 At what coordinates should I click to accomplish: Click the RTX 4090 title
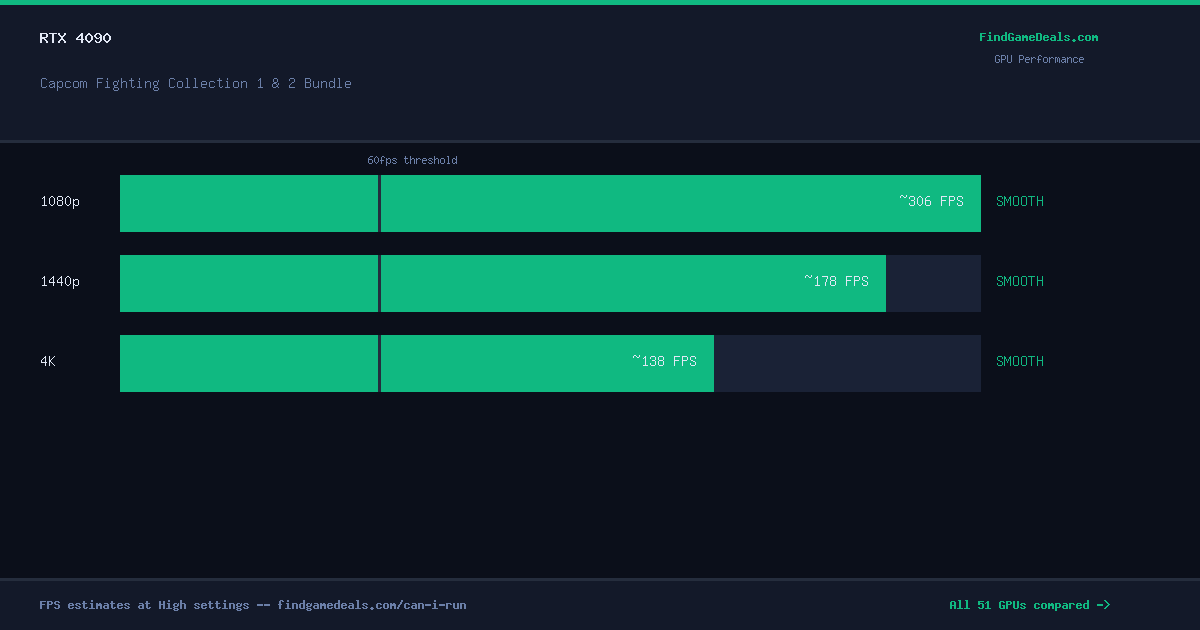point(75,38)
